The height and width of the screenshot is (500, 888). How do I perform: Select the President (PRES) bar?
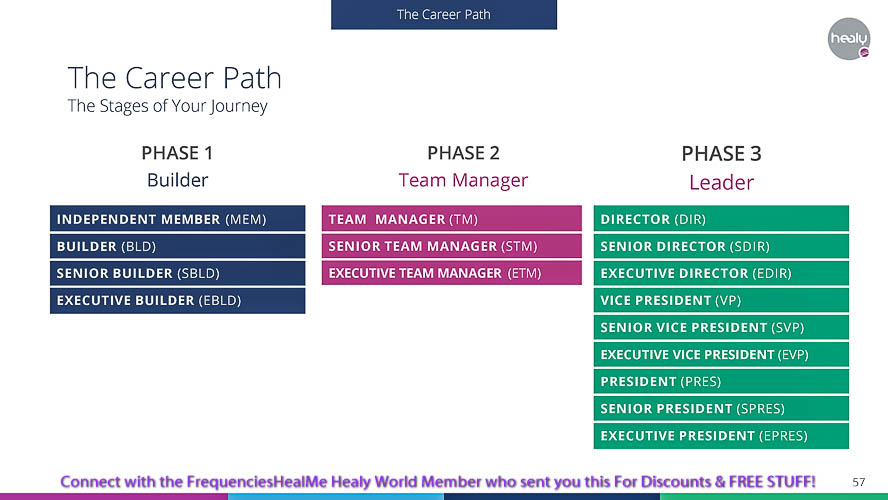pos(721,381)
